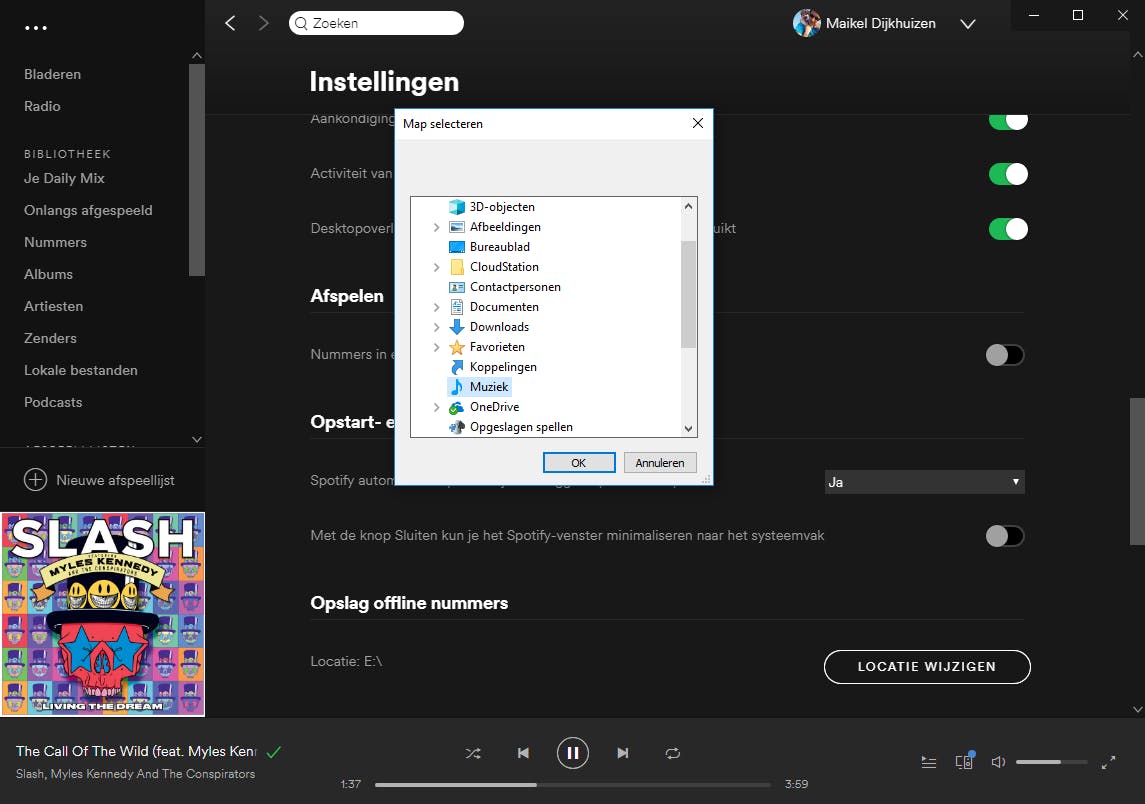Click the Favorieten star icon
This screenshot has width=1145, height=804.
(x=457, y=347)
